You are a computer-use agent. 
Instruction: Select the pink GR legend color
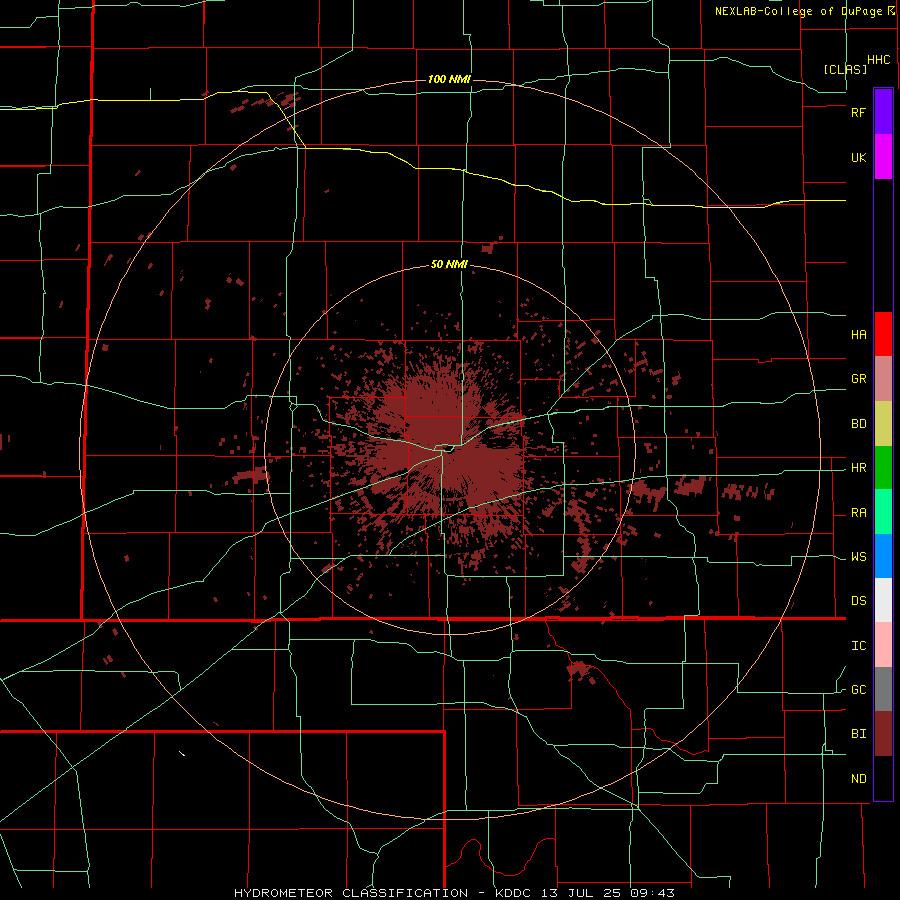883,379
